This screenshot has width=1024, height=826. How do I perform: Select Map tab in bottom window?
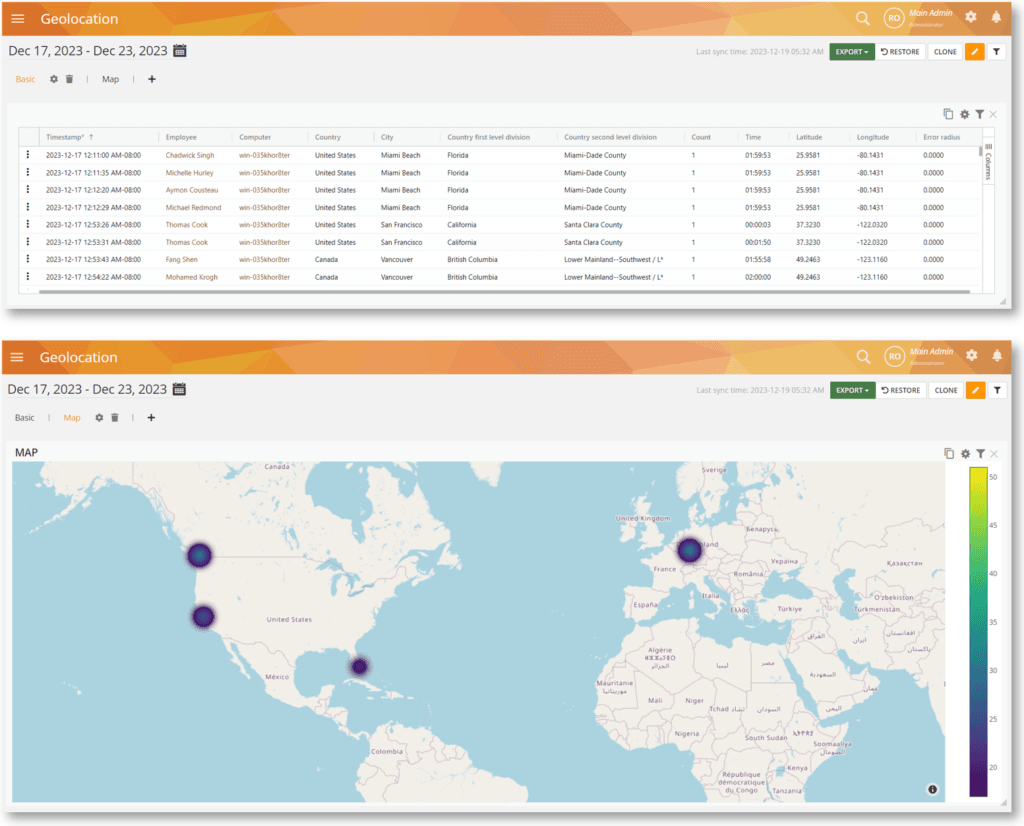coord(72,417)
